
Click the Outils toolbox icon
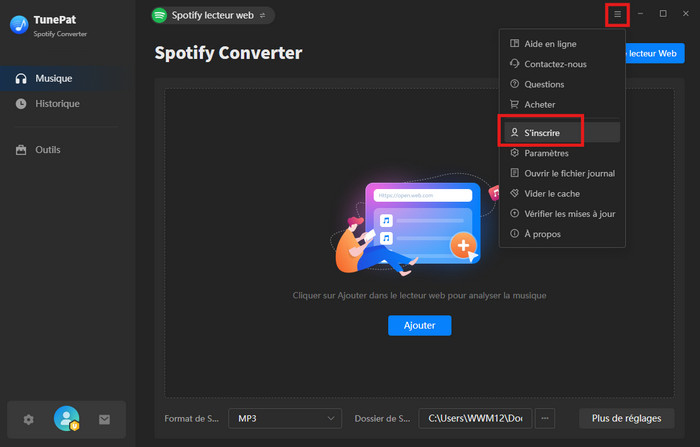[21, 150]
